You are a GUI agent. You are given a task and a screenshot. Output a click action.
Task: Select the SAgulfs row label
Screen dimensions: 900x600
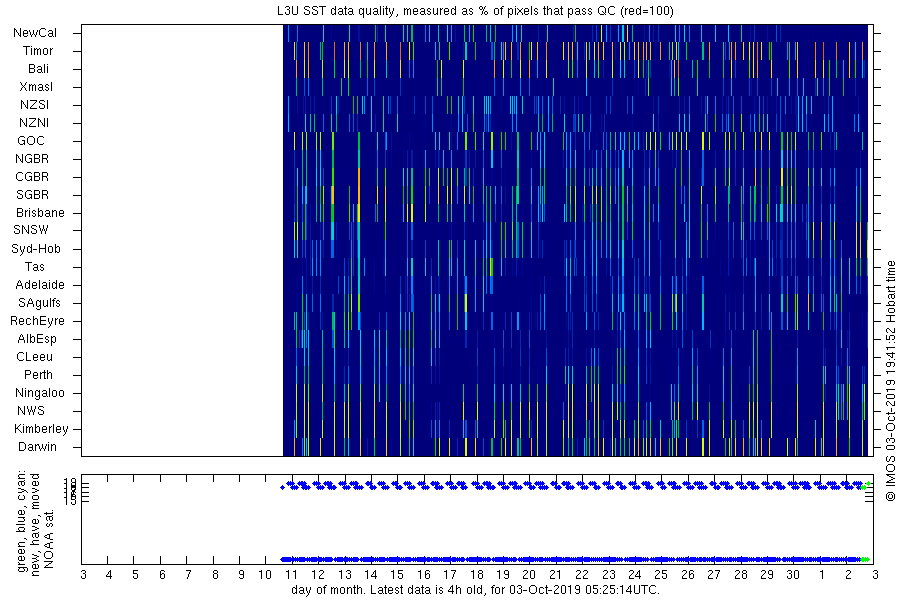click(39, 303)
